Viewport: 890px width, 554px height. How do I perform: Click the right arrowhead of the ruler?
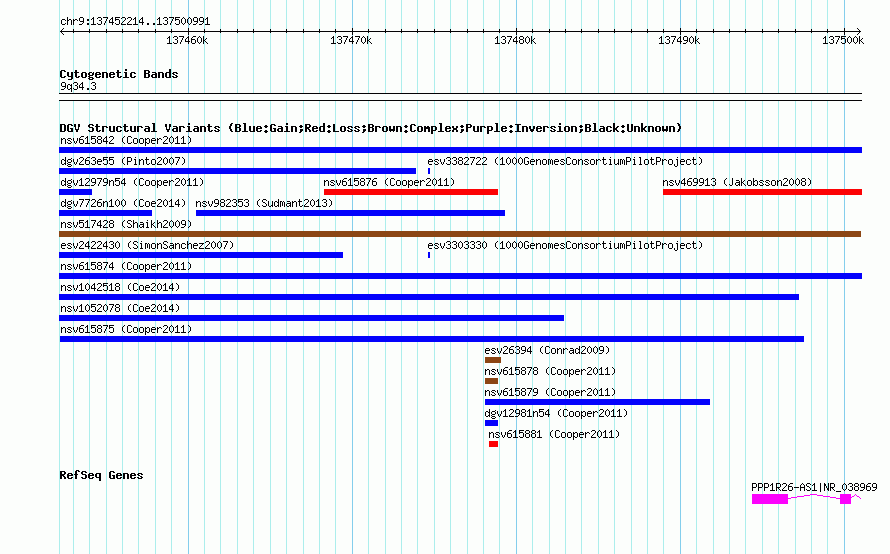point(859,31)
